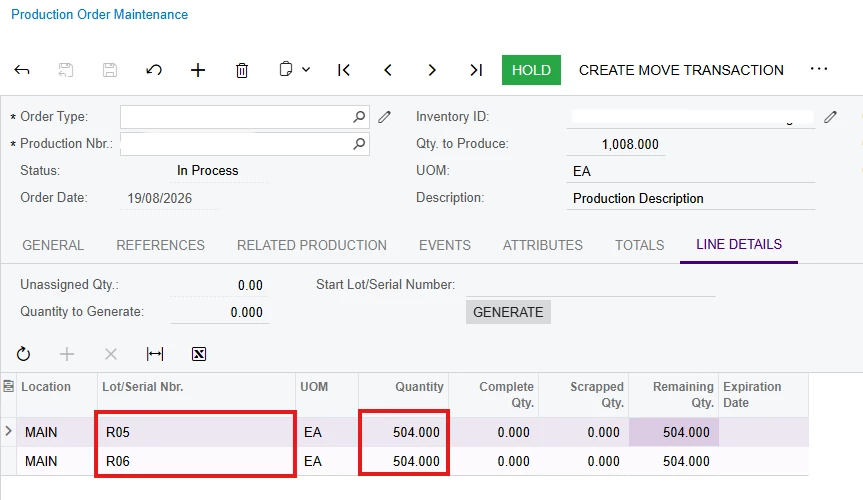Go to the first record icon
The height and width of the screenshot is (500, 863).
[x=344, y=70]
